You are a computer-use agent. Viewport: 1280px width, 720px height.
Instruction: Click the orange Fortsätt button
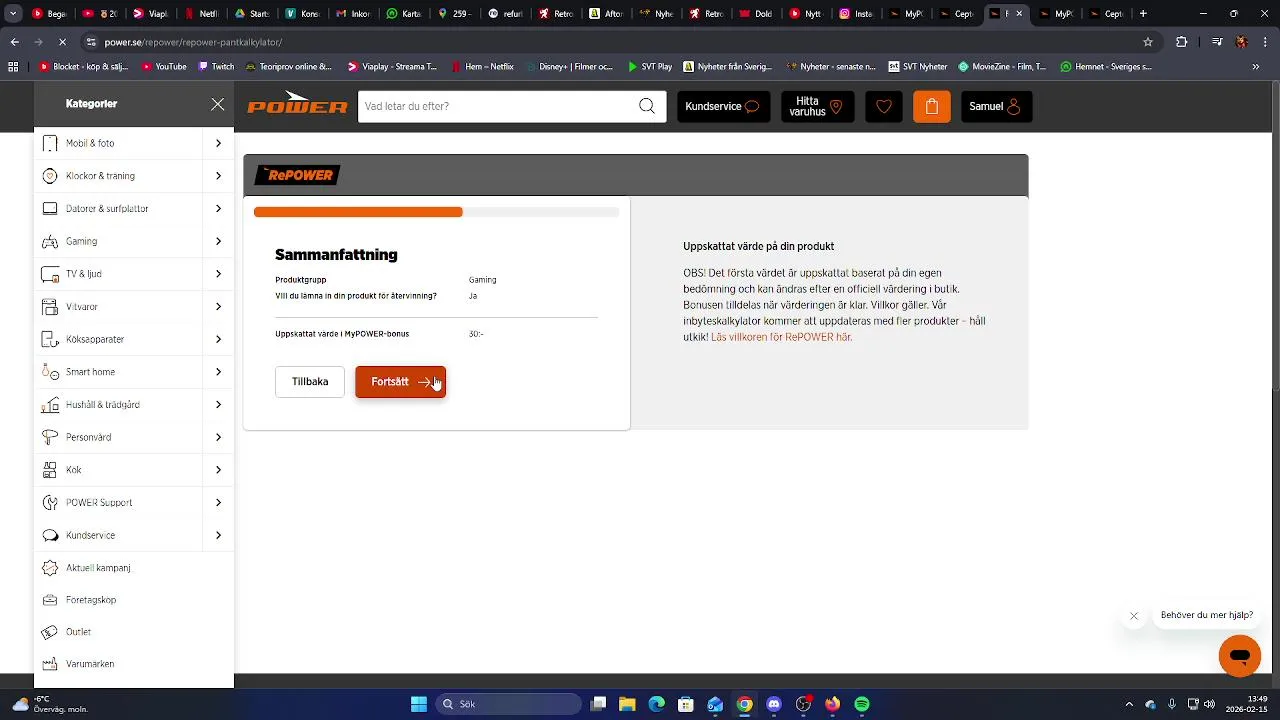(400, 382)
